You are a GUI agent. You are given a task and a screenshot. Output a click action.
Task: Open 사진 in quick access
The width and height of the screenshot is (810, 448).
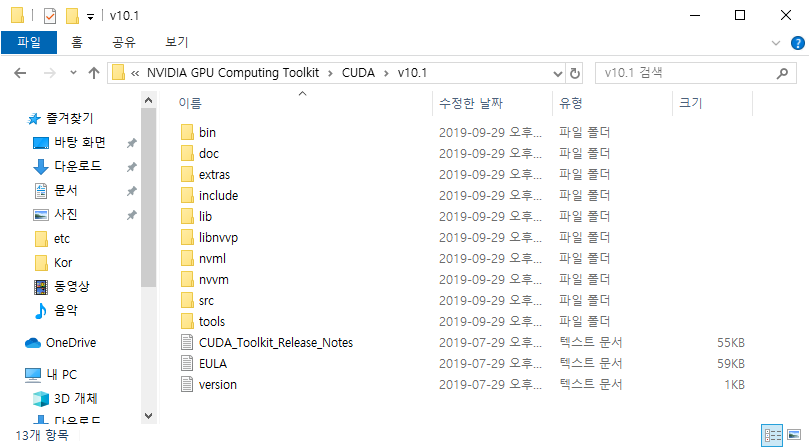(x=55, y=214)
